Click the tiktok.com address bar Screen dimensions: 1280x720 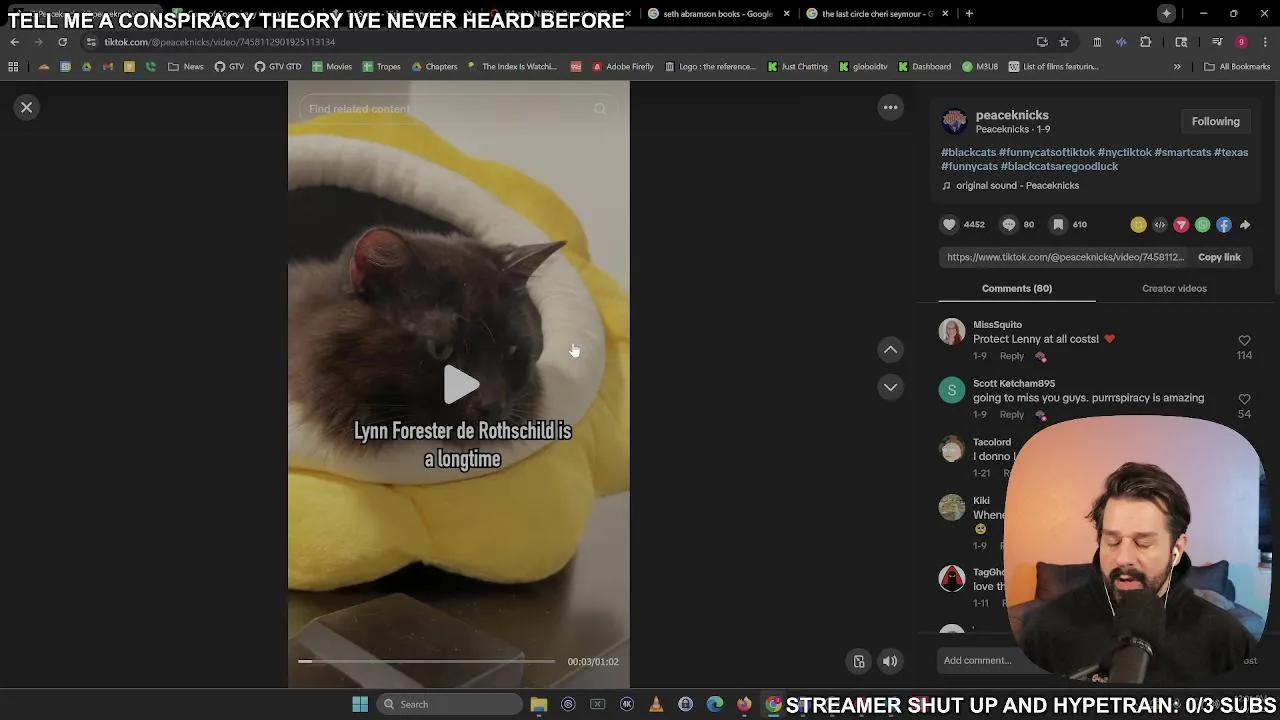click(560, 42)
